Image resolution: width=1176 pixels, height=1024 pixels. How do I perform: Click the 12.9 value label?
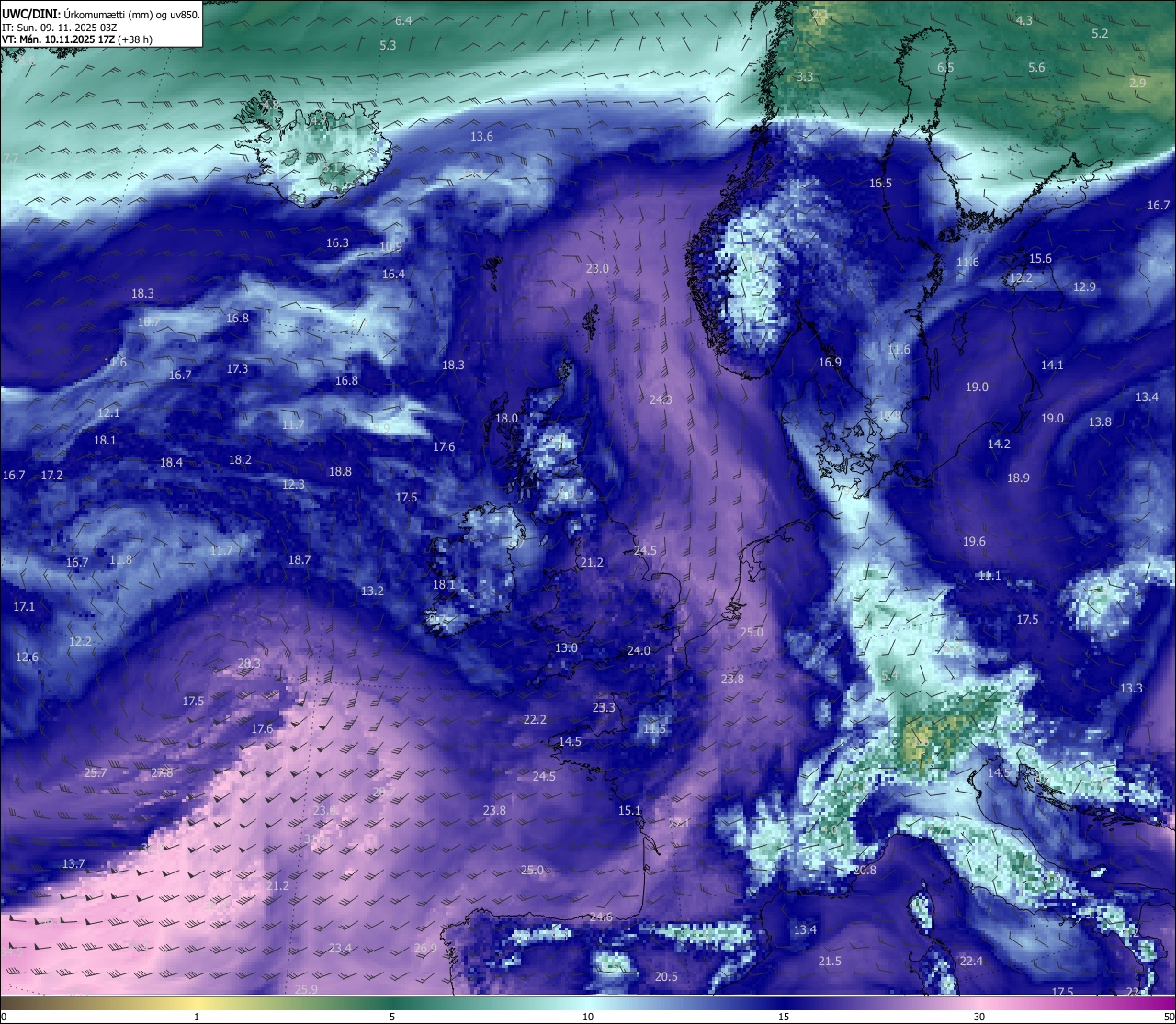click(x=1084, y=287)
